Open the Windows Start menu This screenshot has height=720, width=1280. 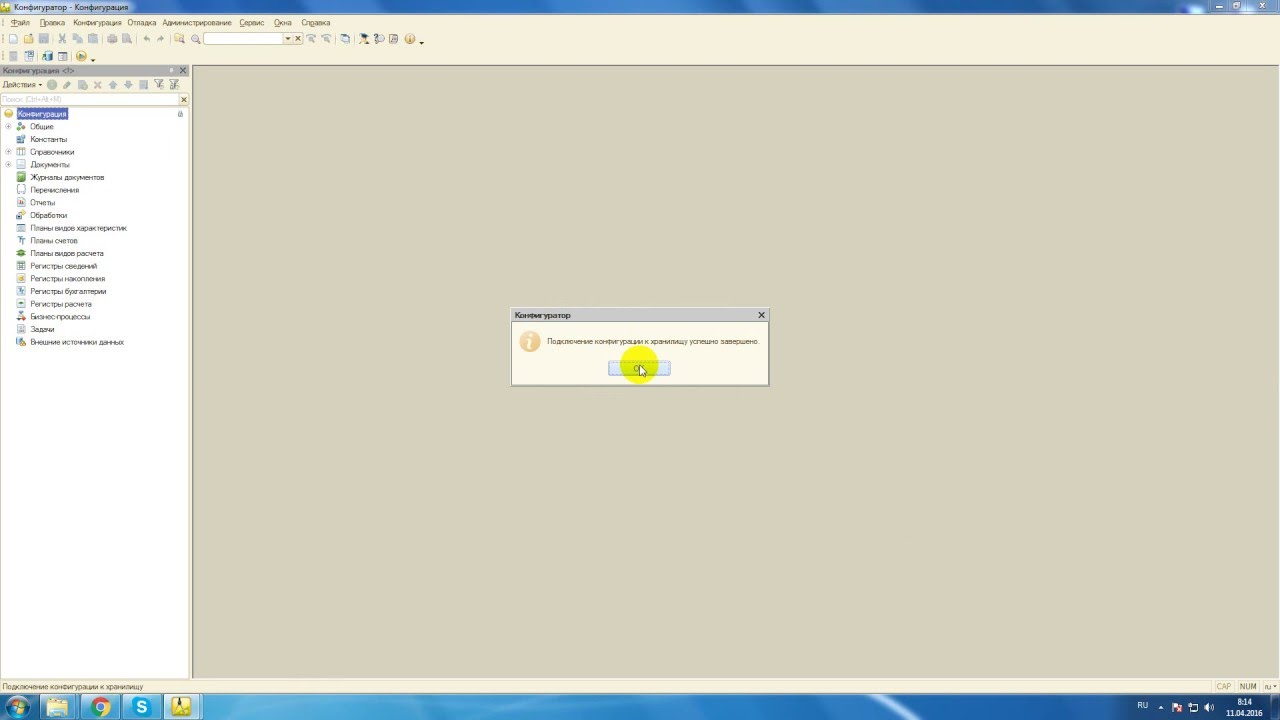pos(17,707)
